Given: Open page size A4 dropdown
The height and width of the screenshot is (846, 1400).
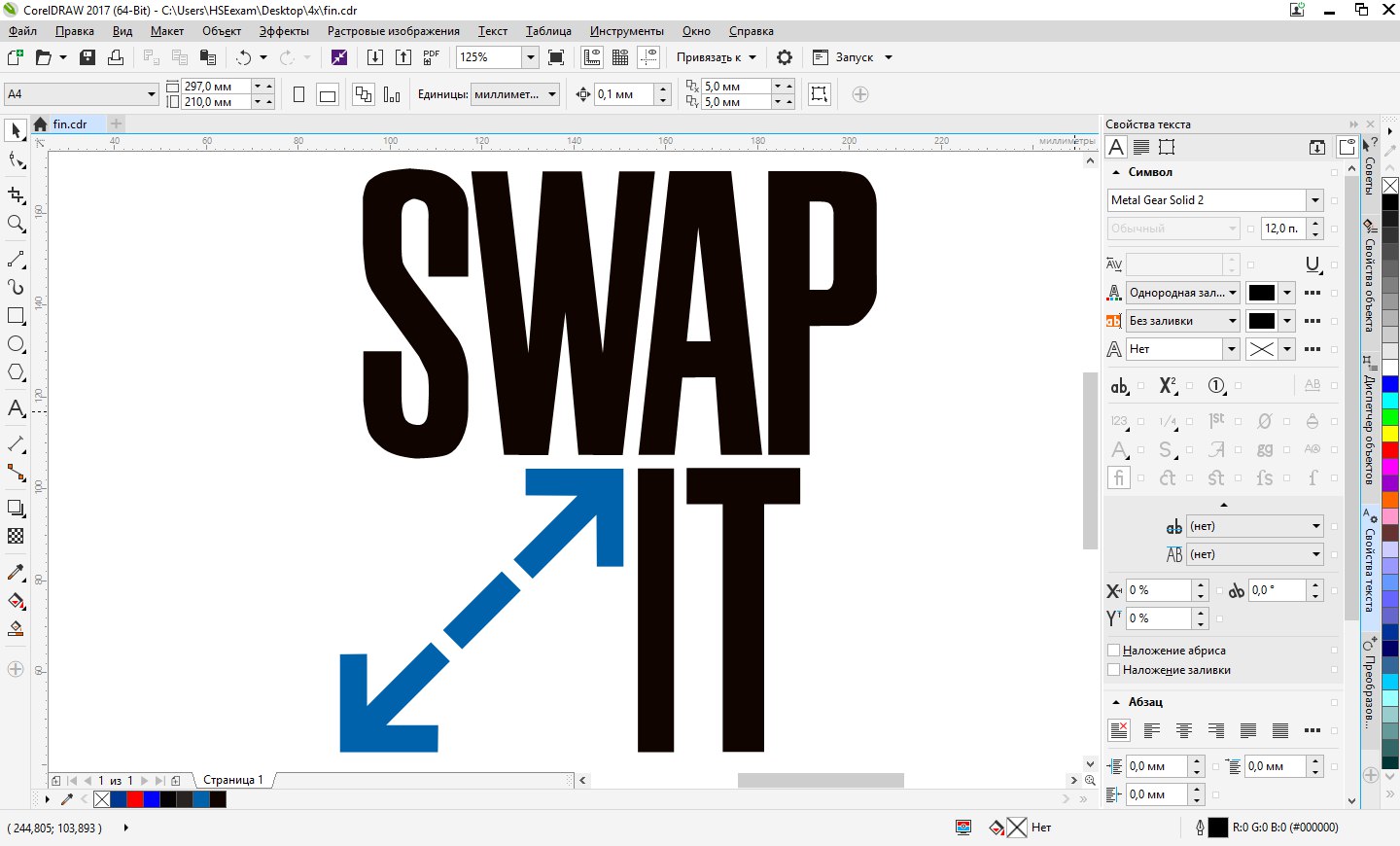Looking at the screenshot, I should (x=152, y=94).
